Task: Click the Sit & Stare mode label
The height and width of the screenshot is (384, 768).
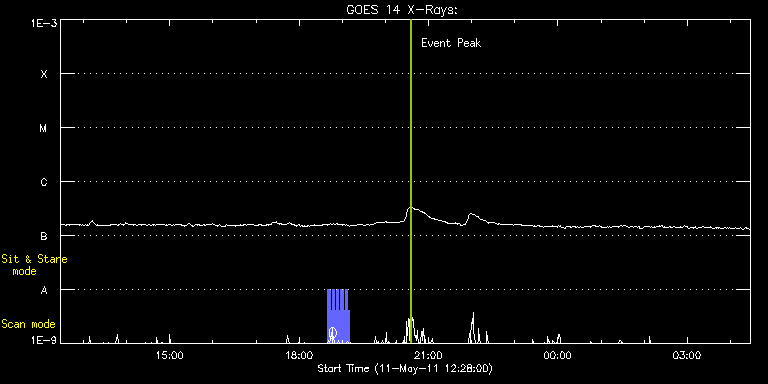Action: (x=34, y=264)
